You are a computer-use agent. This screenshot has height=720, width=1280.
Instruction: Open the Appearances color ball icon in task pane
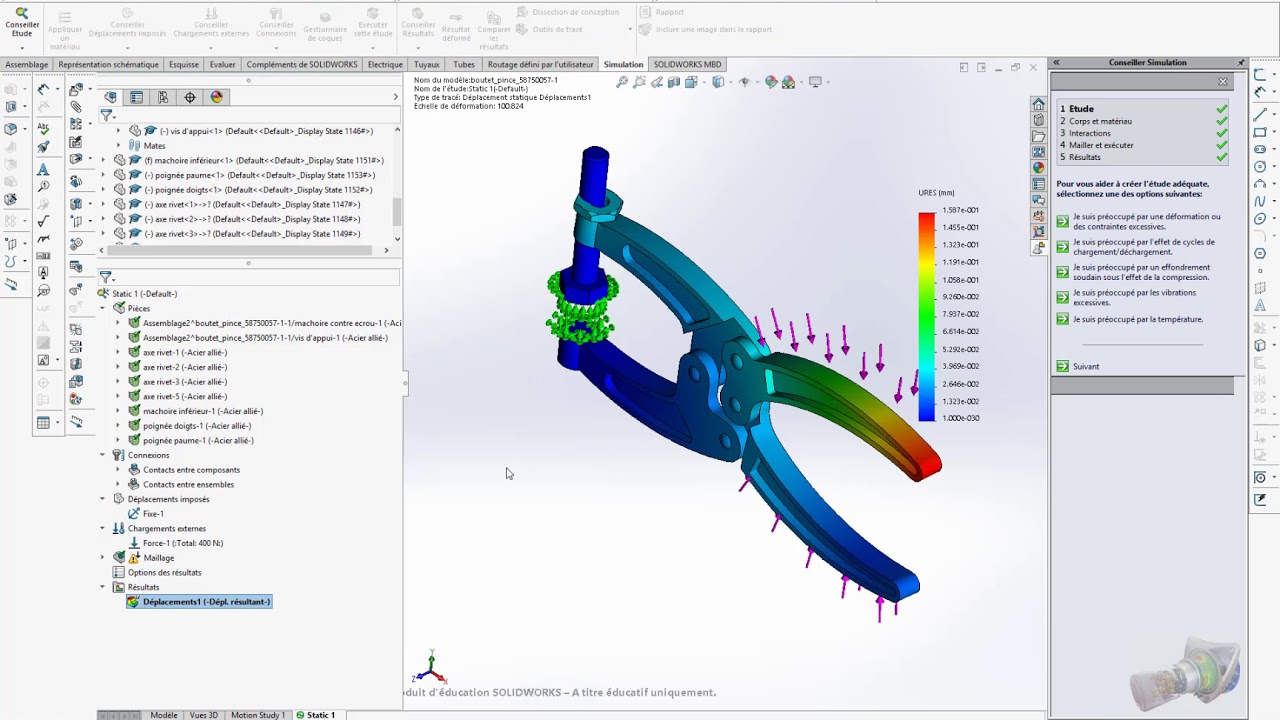[x=1039, y=168]
